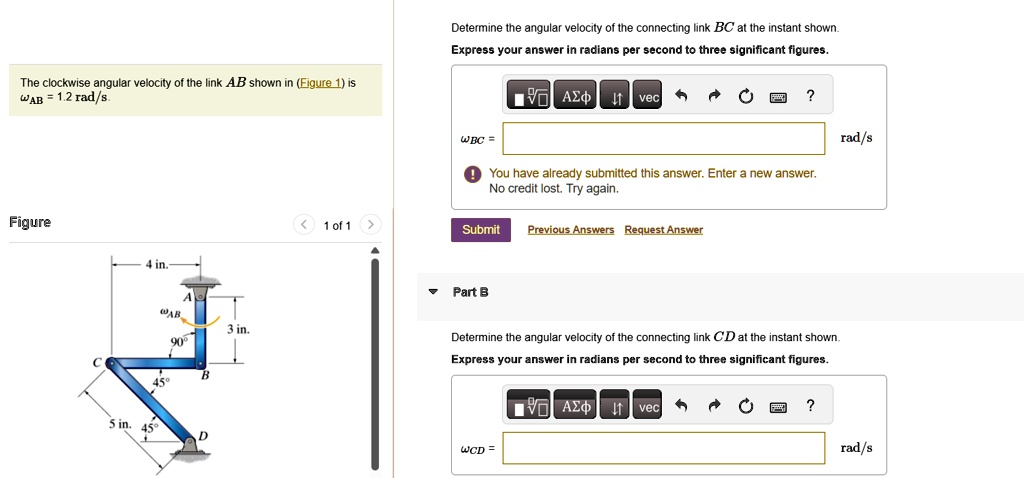
Task: Go to the next figure
Action: (x=370, y=225)
